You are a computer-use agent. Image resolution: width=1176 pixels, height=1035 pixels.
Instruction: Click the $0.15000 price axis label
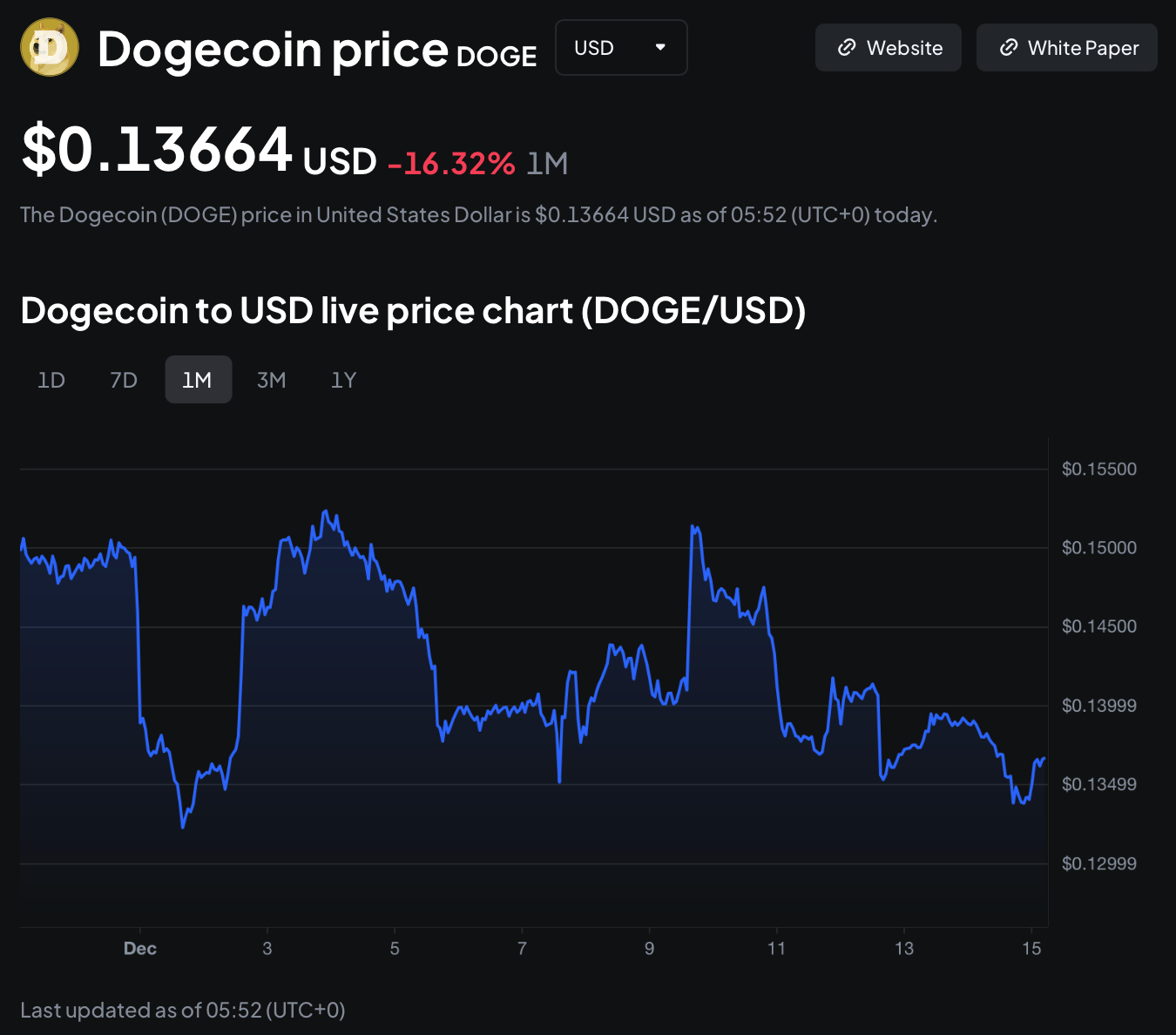point(1098,548)
